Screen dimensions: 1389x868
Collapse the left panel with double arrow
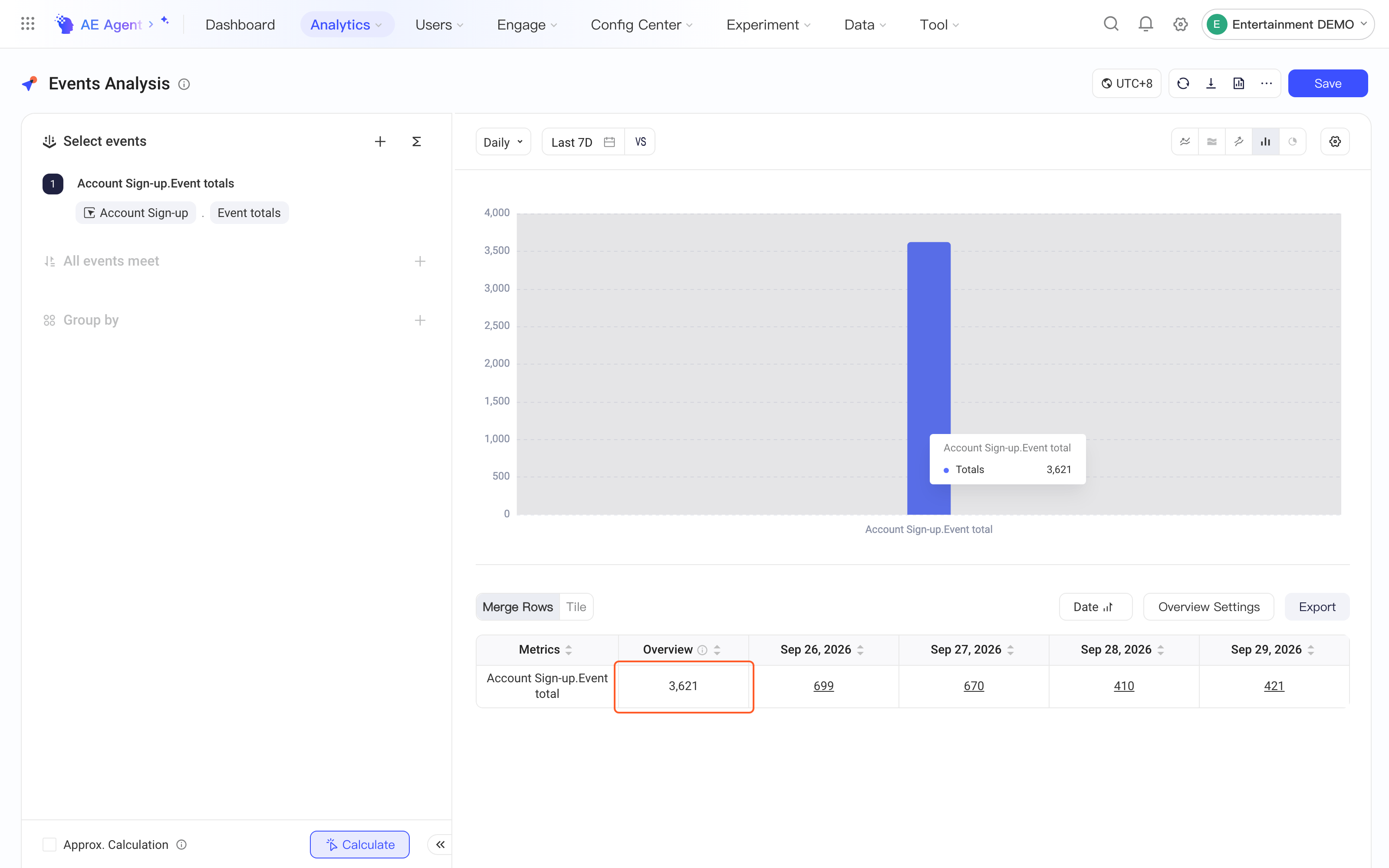pyautogui.click(x=440, y=845)
